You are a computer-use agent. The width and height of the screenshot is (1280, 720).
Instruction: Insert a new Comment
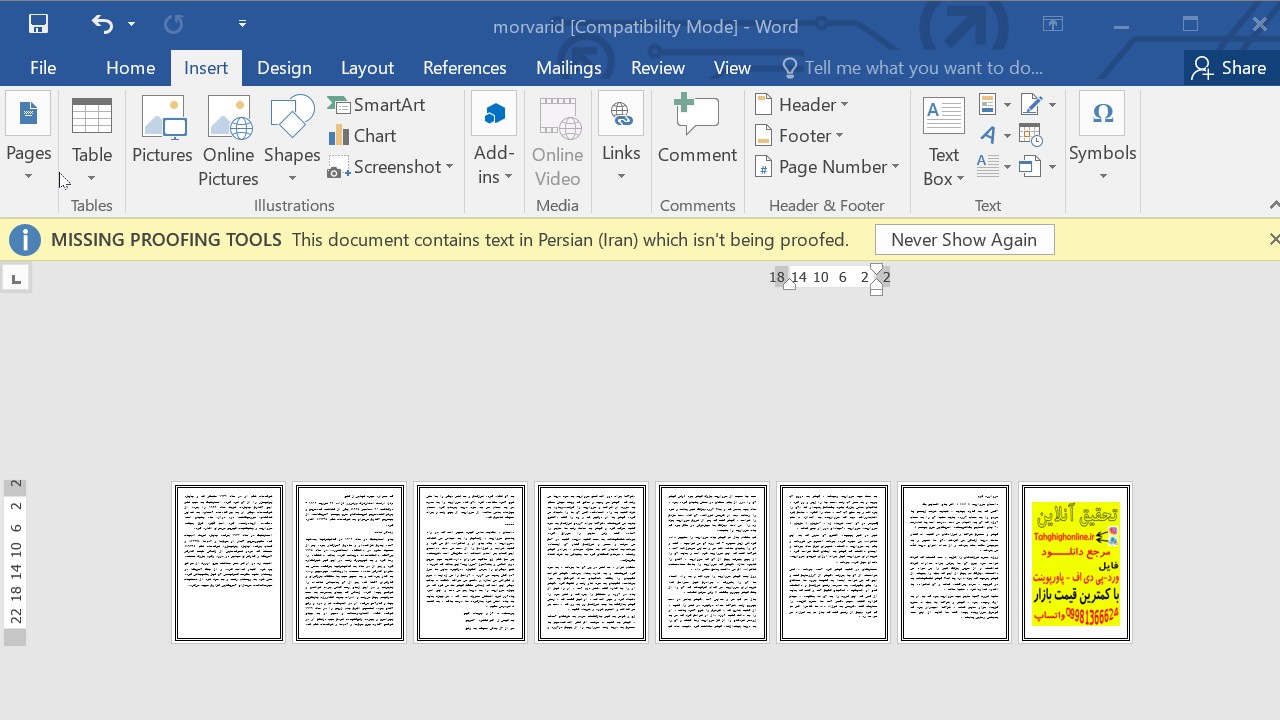click(697, 130)
